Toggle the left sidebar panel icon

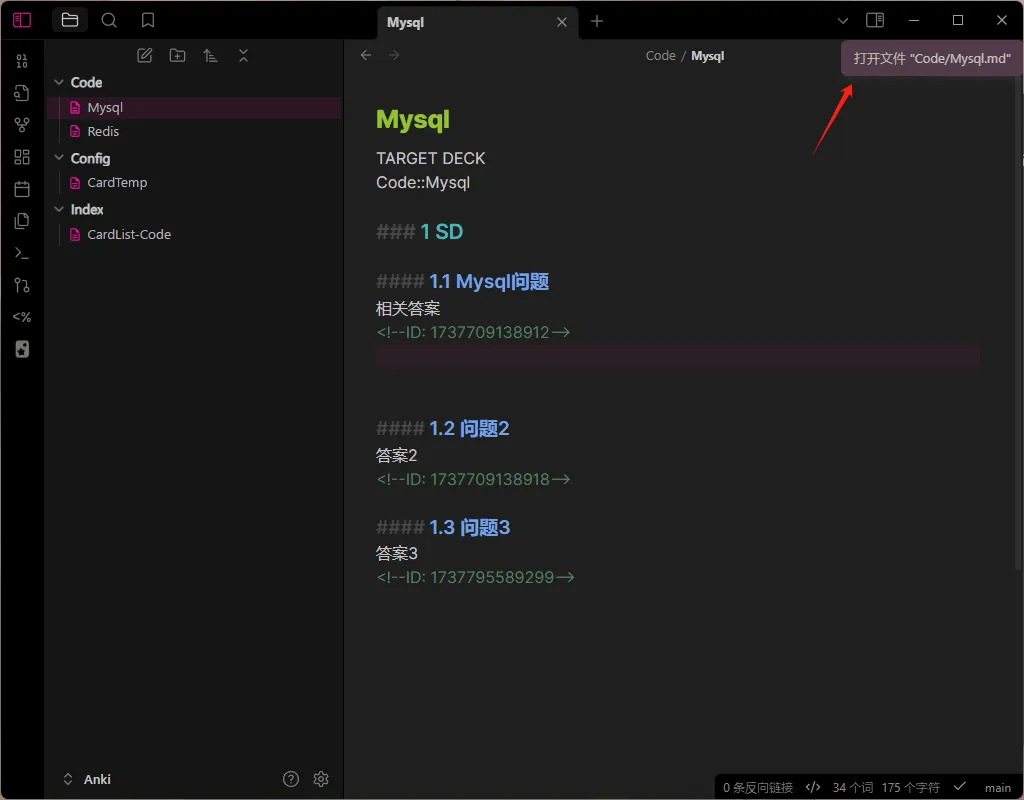(x=22, y=20)
